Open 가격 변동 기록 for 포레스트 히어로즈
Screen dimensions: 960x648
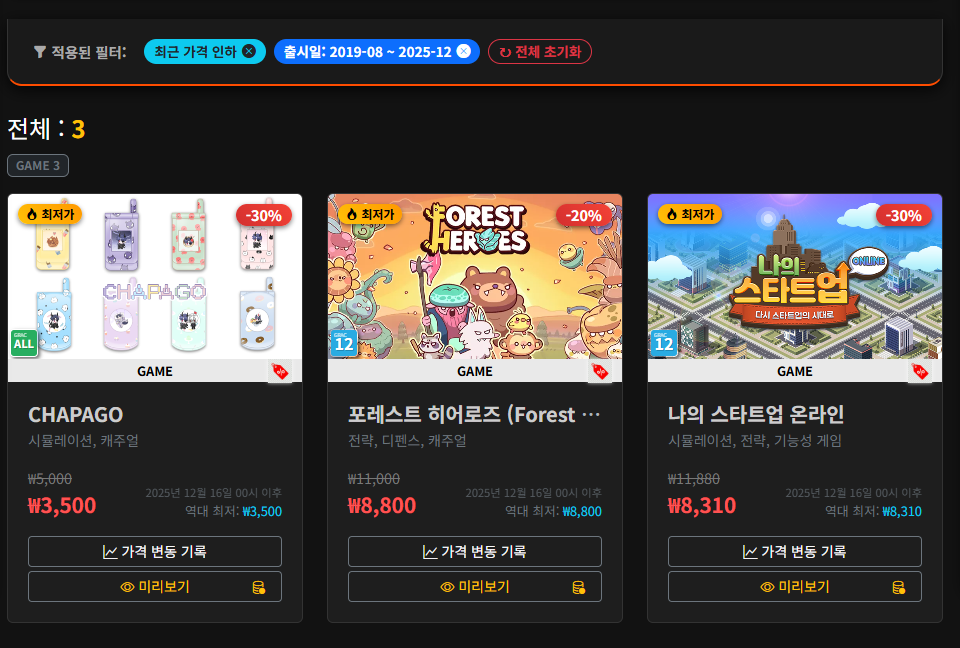click(474, 552)
